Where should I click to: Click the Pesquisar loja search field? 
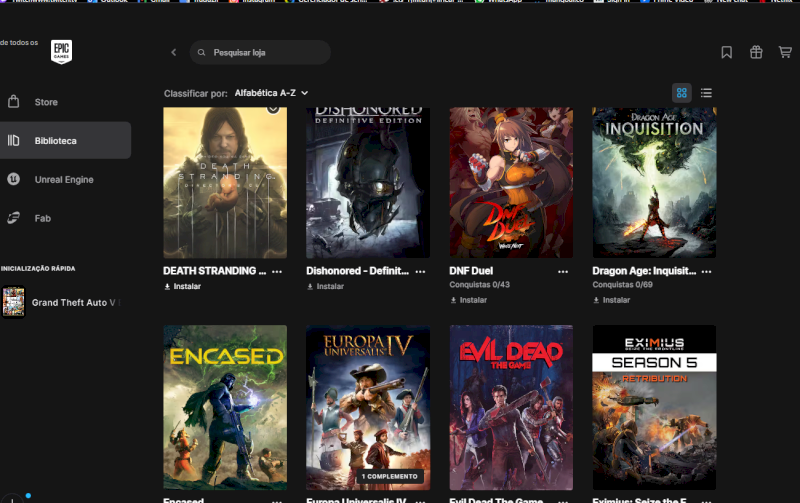click(265, 52)
